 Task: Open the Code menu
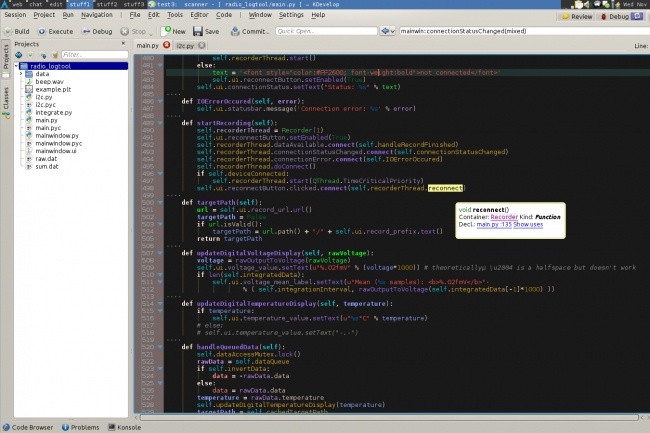click(x=224, y=15)
